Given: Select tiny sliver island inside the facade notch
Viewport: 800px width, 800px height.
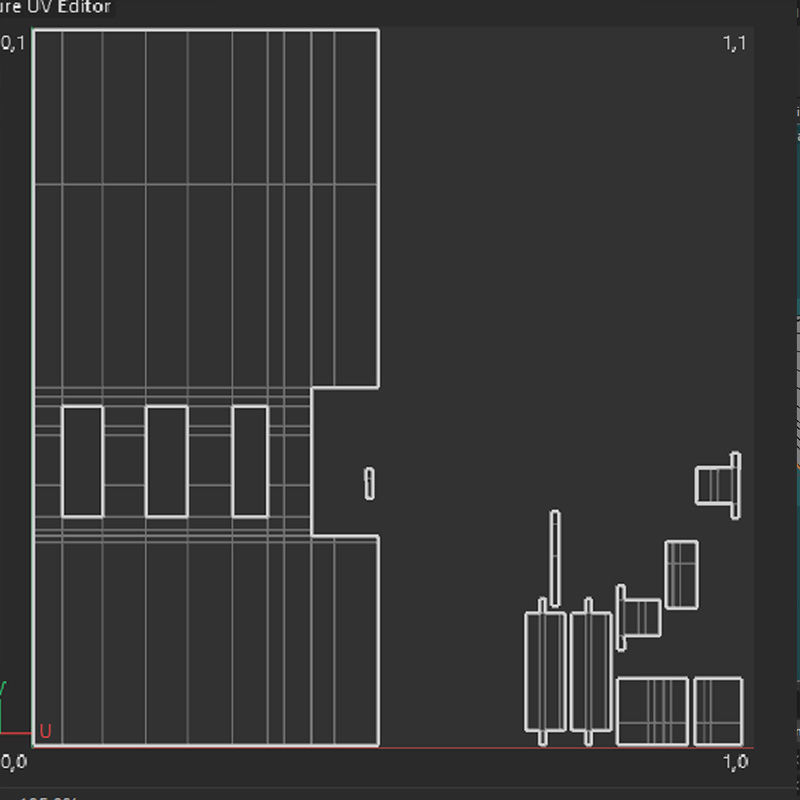Looking at the screenshot, I should pos(369,484).
